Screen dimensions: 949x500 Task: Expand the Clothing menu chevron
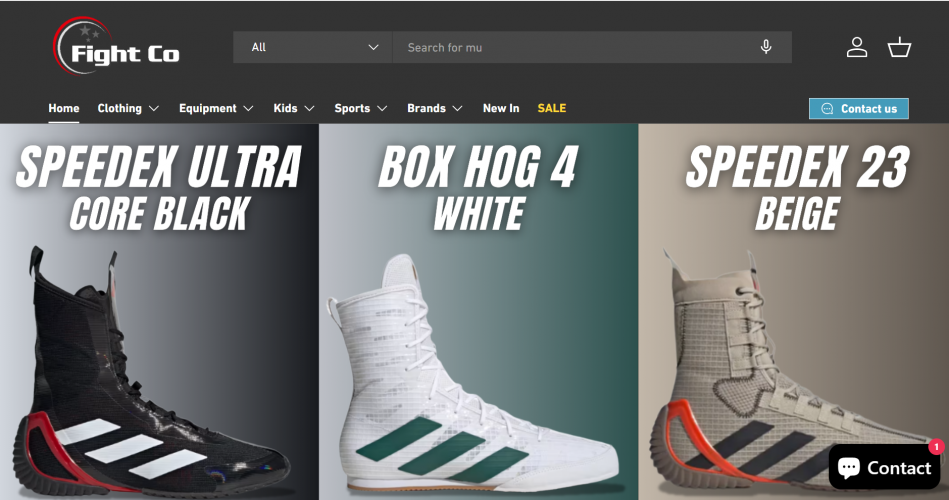pyautogui.click(x=154, y=108)
